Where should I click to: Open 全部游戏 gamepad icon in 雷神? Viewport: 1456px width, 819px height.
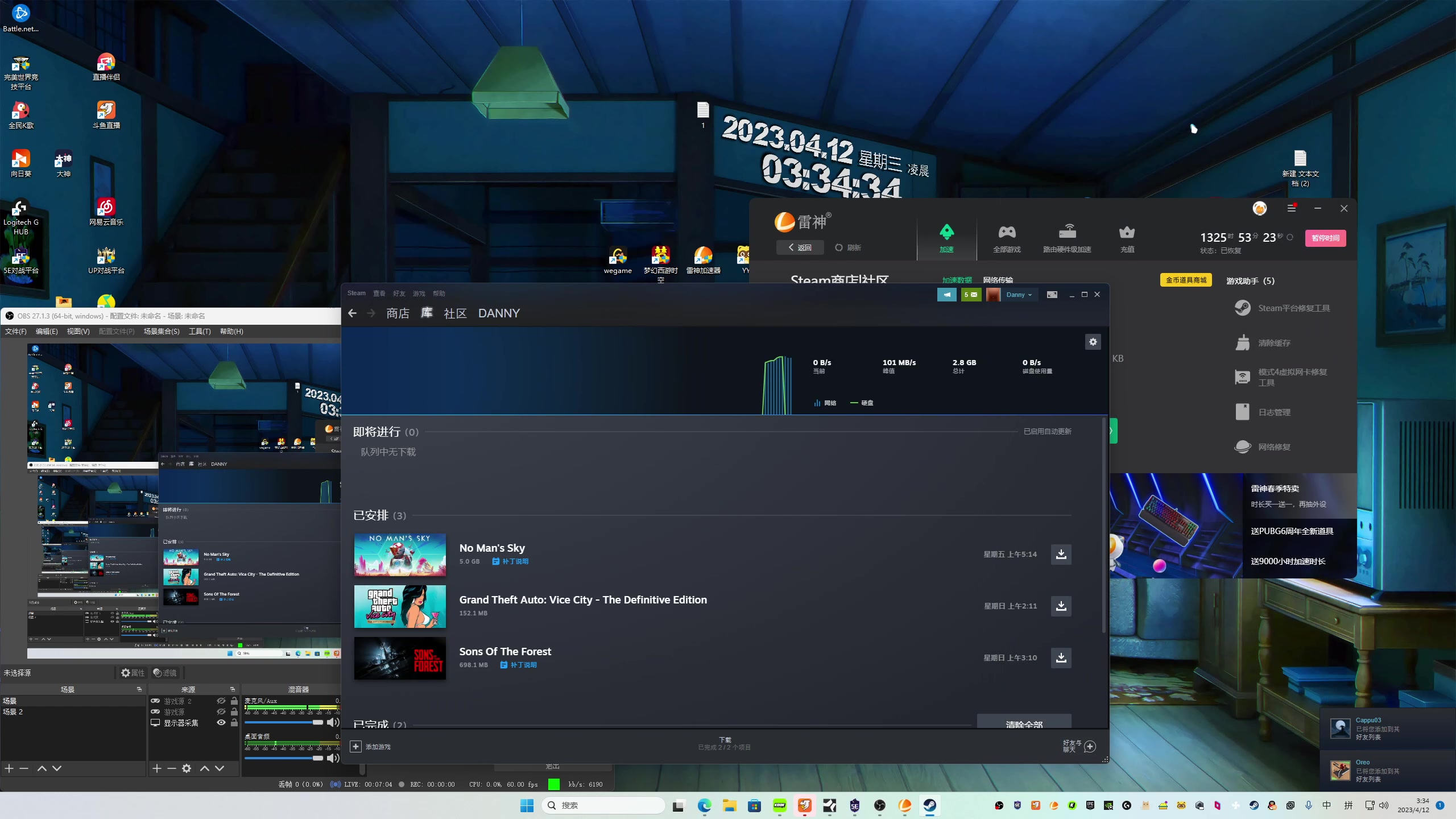point(1007,238)
